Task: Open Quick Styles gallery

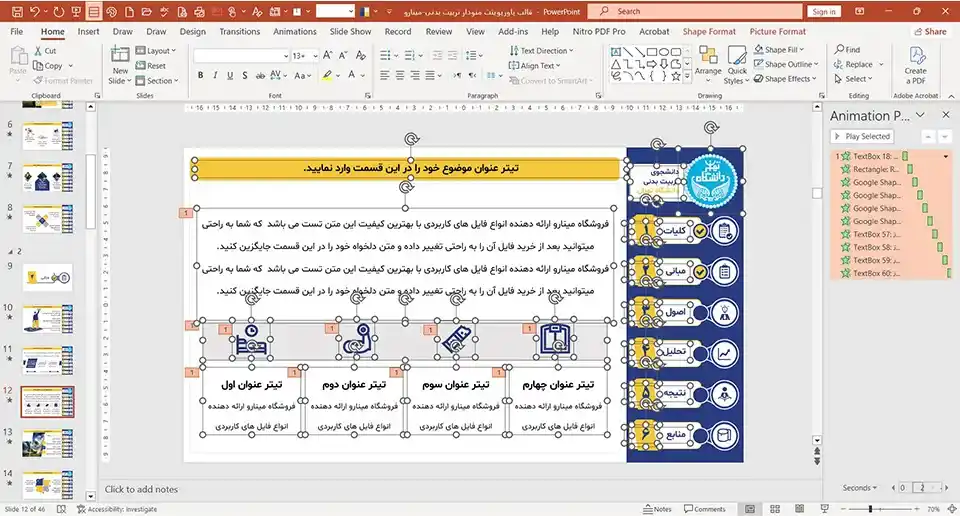Action: pyautogui.click(x=737, y=65)
